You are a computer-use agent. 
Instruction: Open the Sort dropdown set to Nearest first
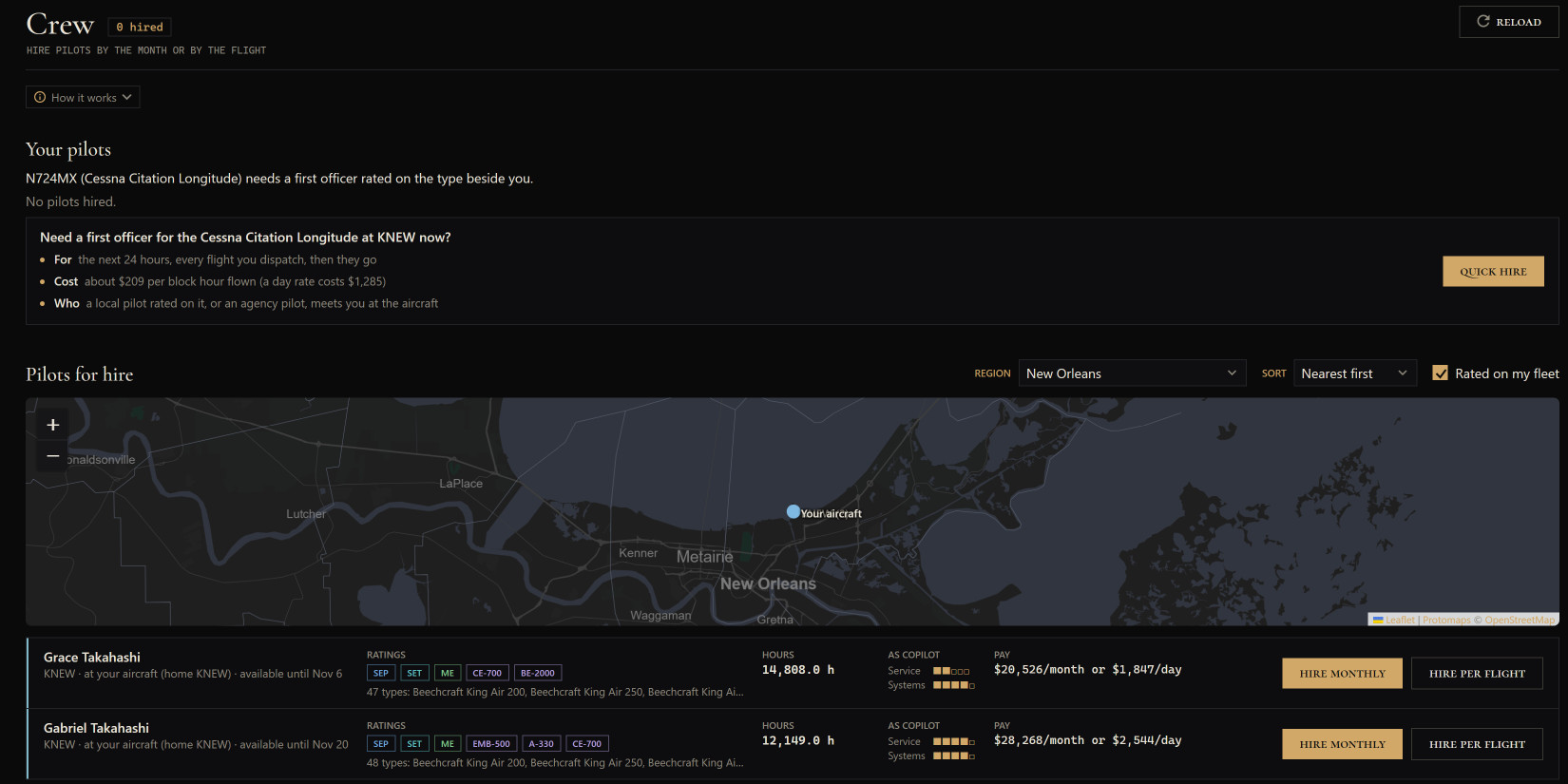(x=1354, y=373)
